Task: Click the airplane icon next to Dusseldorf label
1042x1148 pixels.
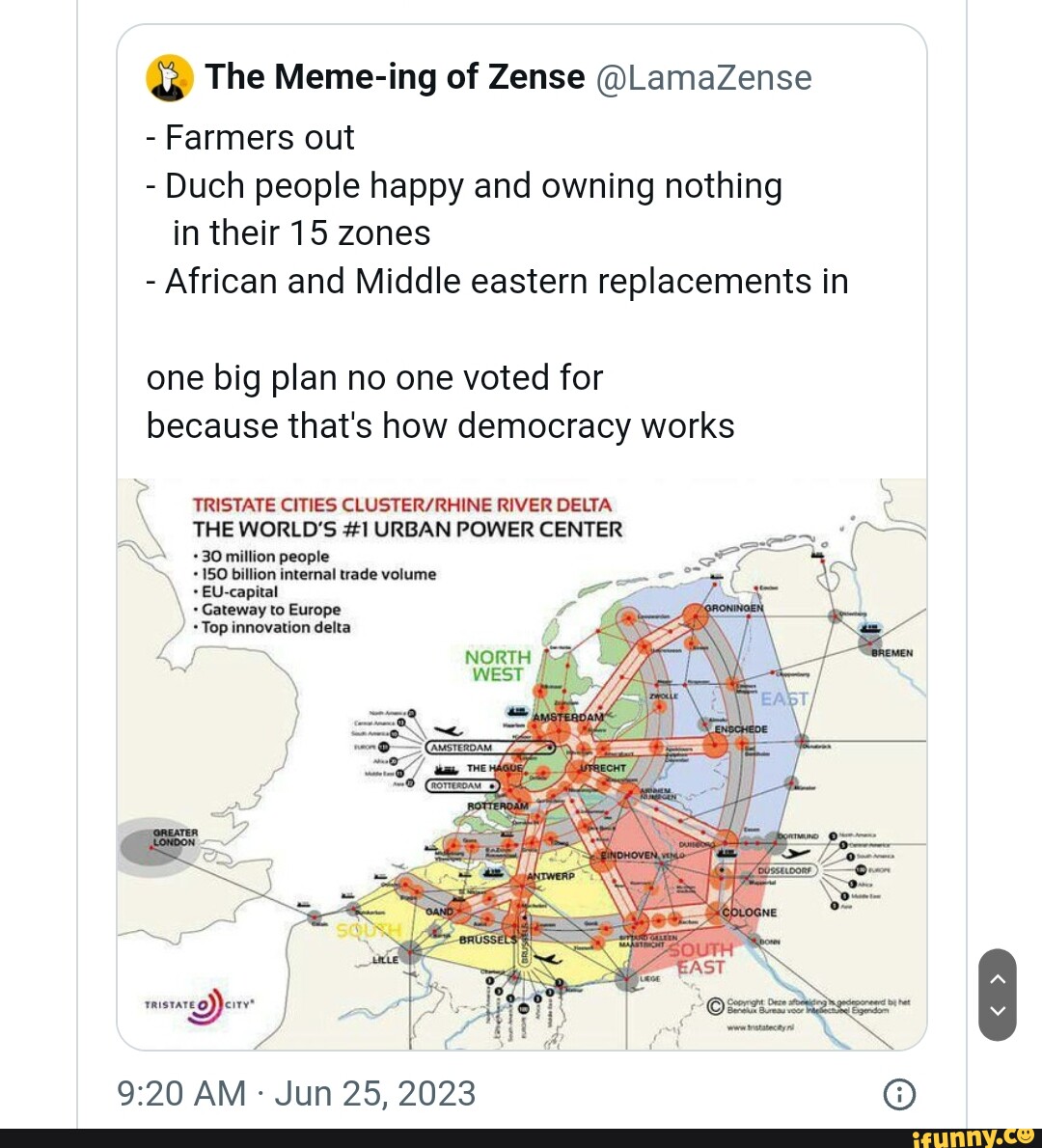Action: pyautogui.click(x=795, y=853)
